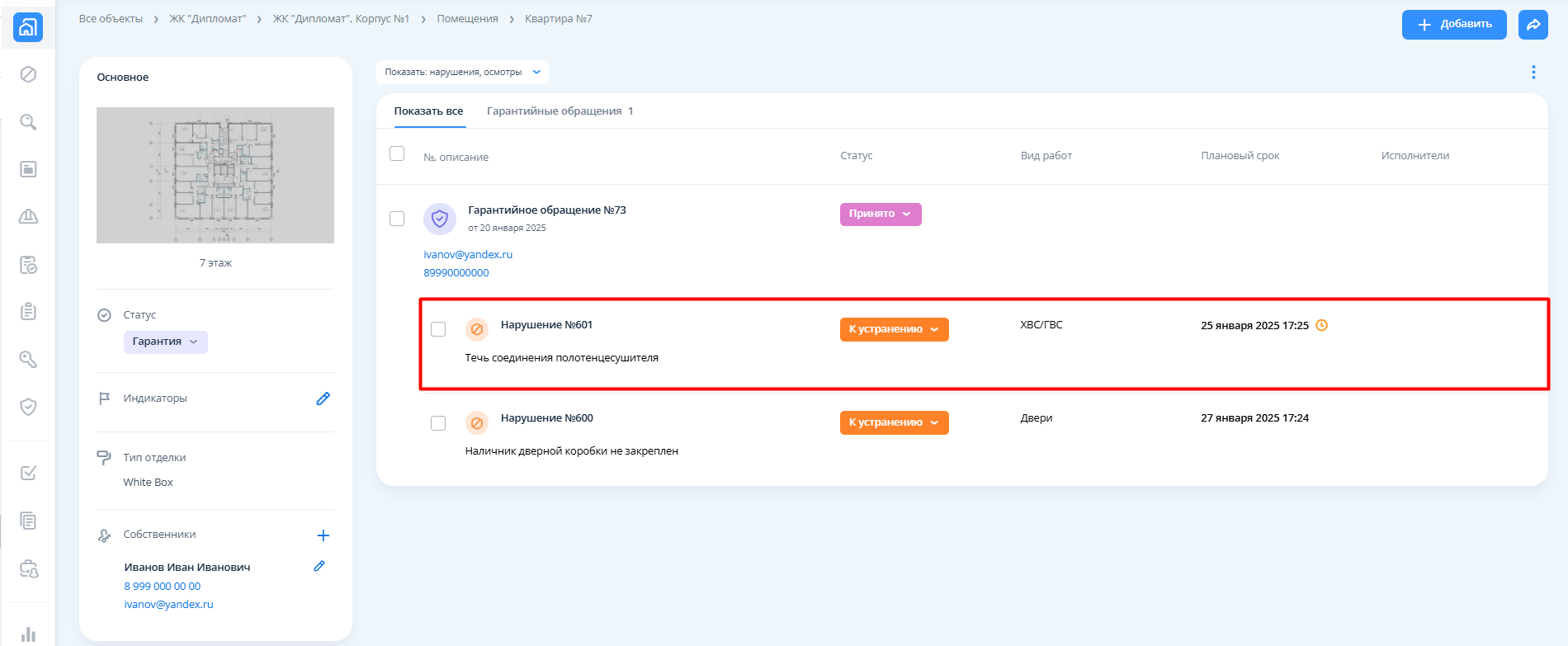
Task: Open the statistics bar chart sidebar icon
Action: point(28,634)
